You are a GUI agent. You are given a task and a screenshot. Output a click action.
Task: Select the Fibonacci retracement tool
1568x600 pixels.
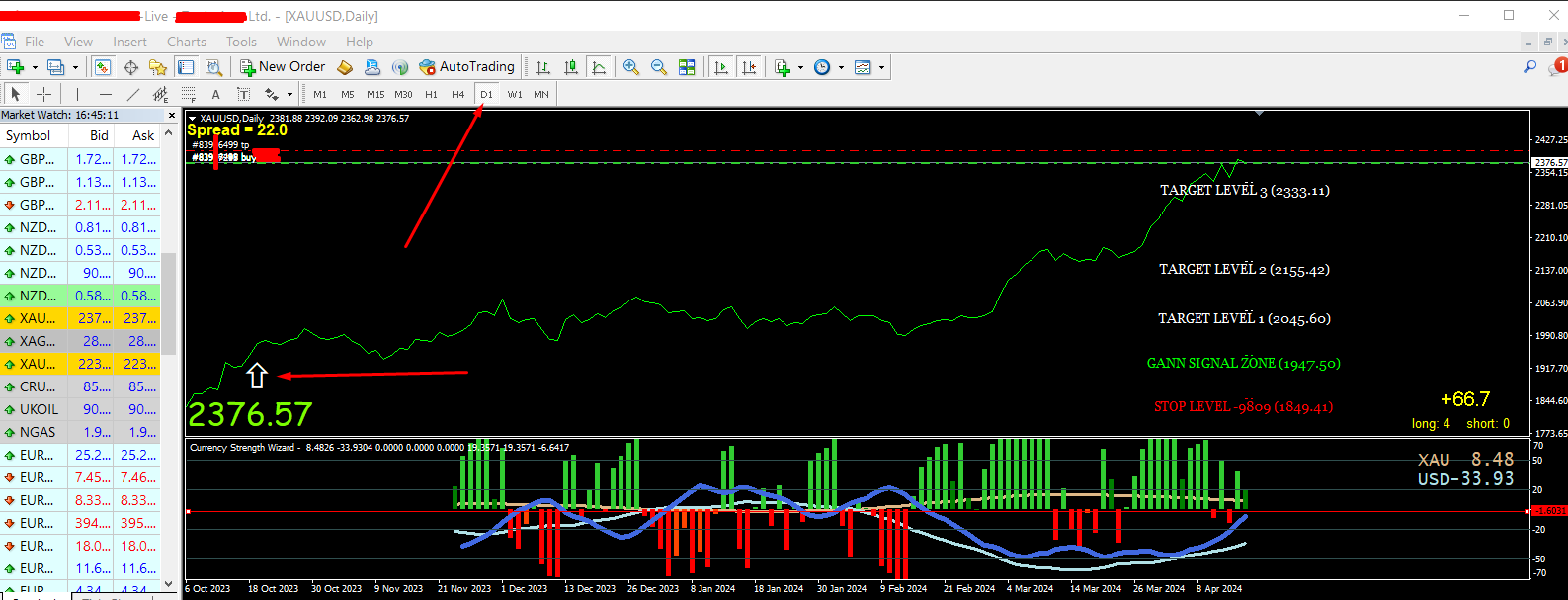coord(188,94)
